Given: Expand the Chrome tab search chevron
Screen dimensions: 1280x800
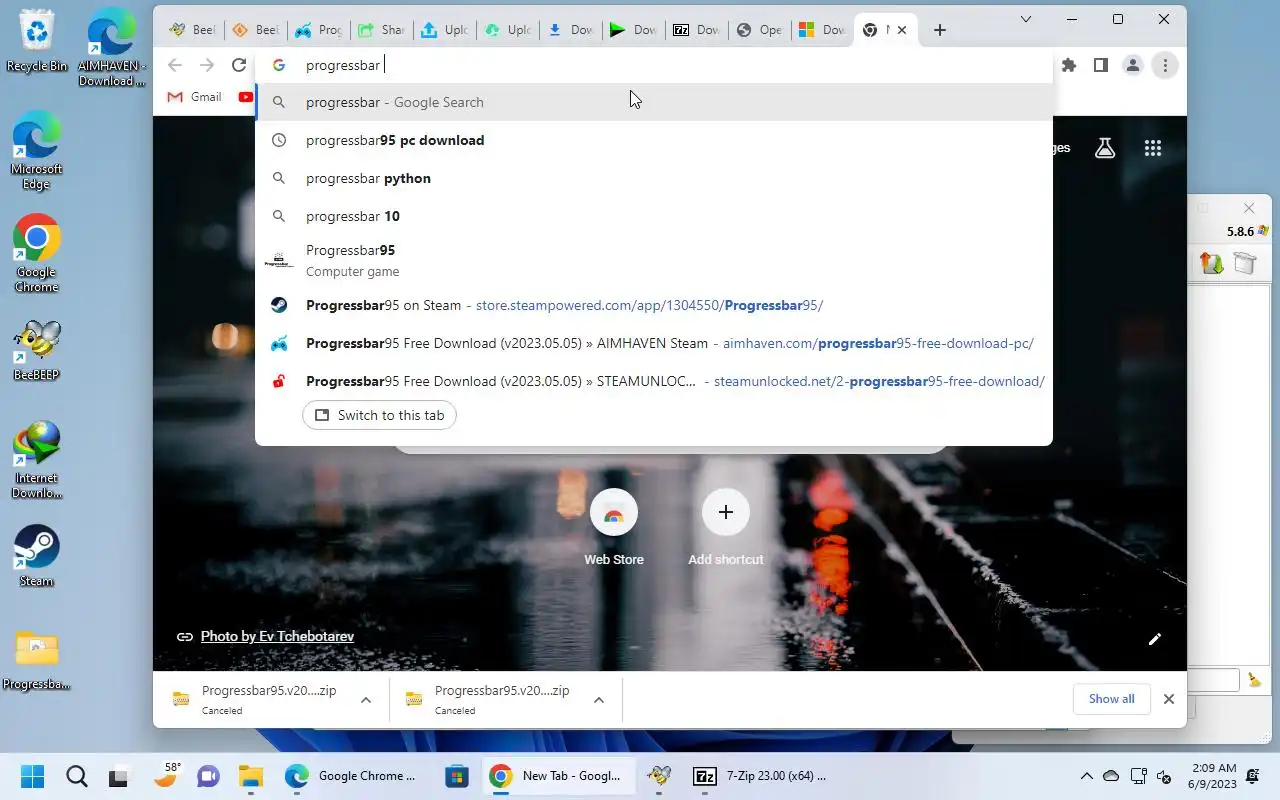Looking at the screenshot, I should tap(1025, 19).
